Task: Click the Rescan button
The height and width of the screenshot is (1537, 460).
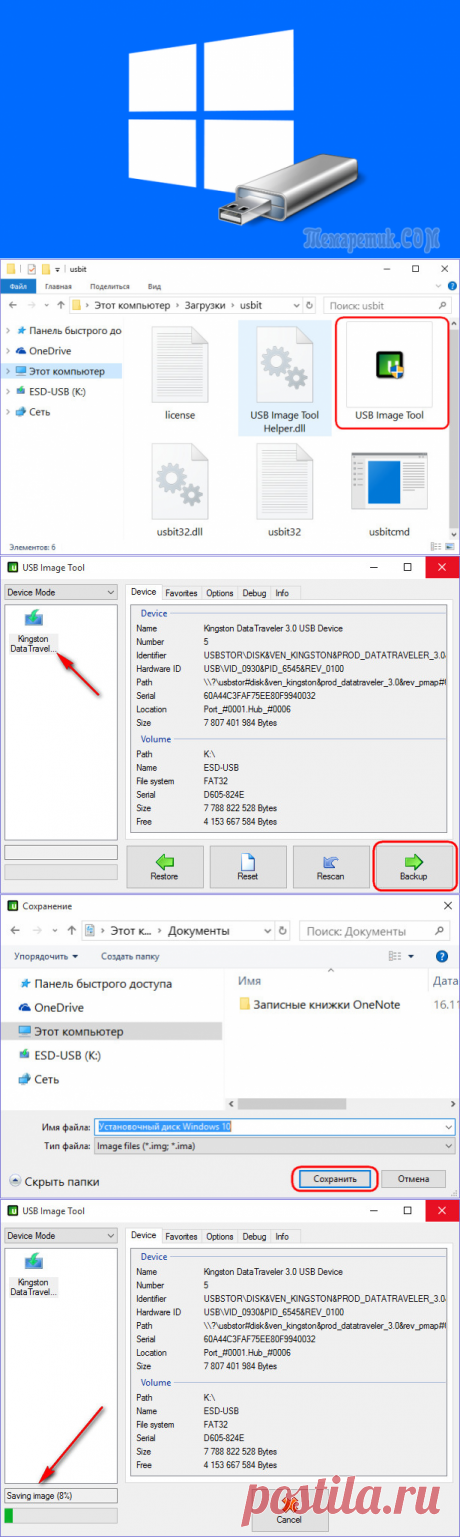Action: click(x=330, y=865)
